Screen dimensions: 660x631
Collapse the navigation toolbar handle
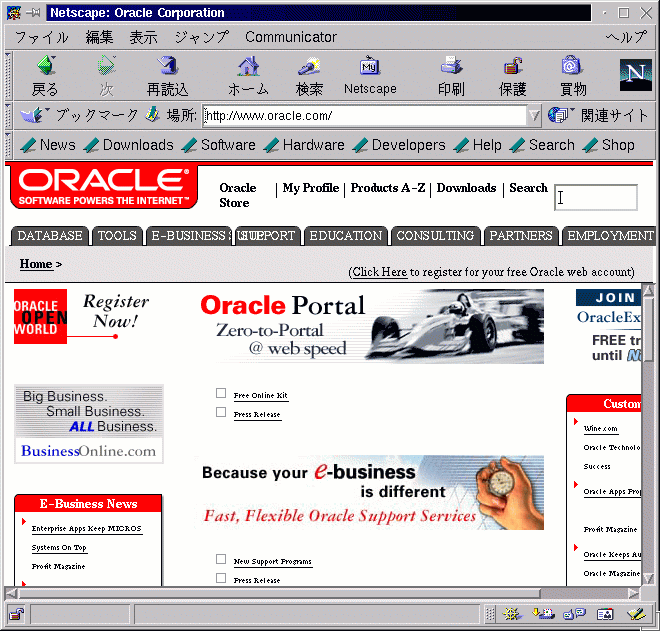pos(8,76)
